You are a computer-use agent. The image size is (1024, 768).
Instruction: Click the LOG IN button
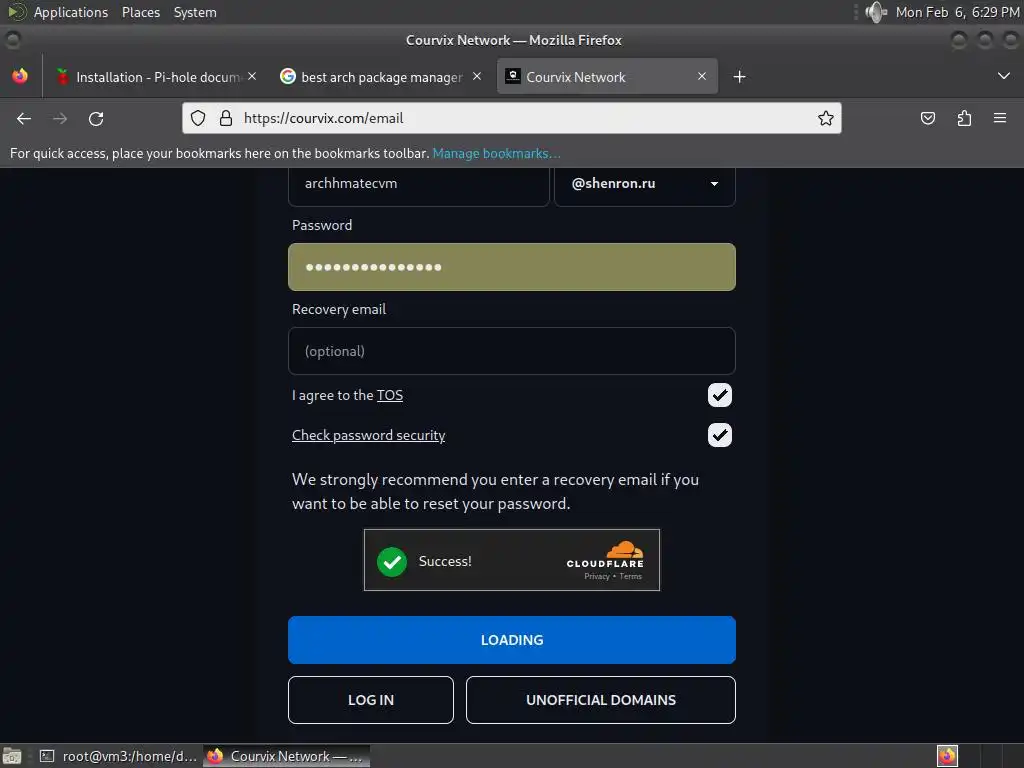[371, 700]
